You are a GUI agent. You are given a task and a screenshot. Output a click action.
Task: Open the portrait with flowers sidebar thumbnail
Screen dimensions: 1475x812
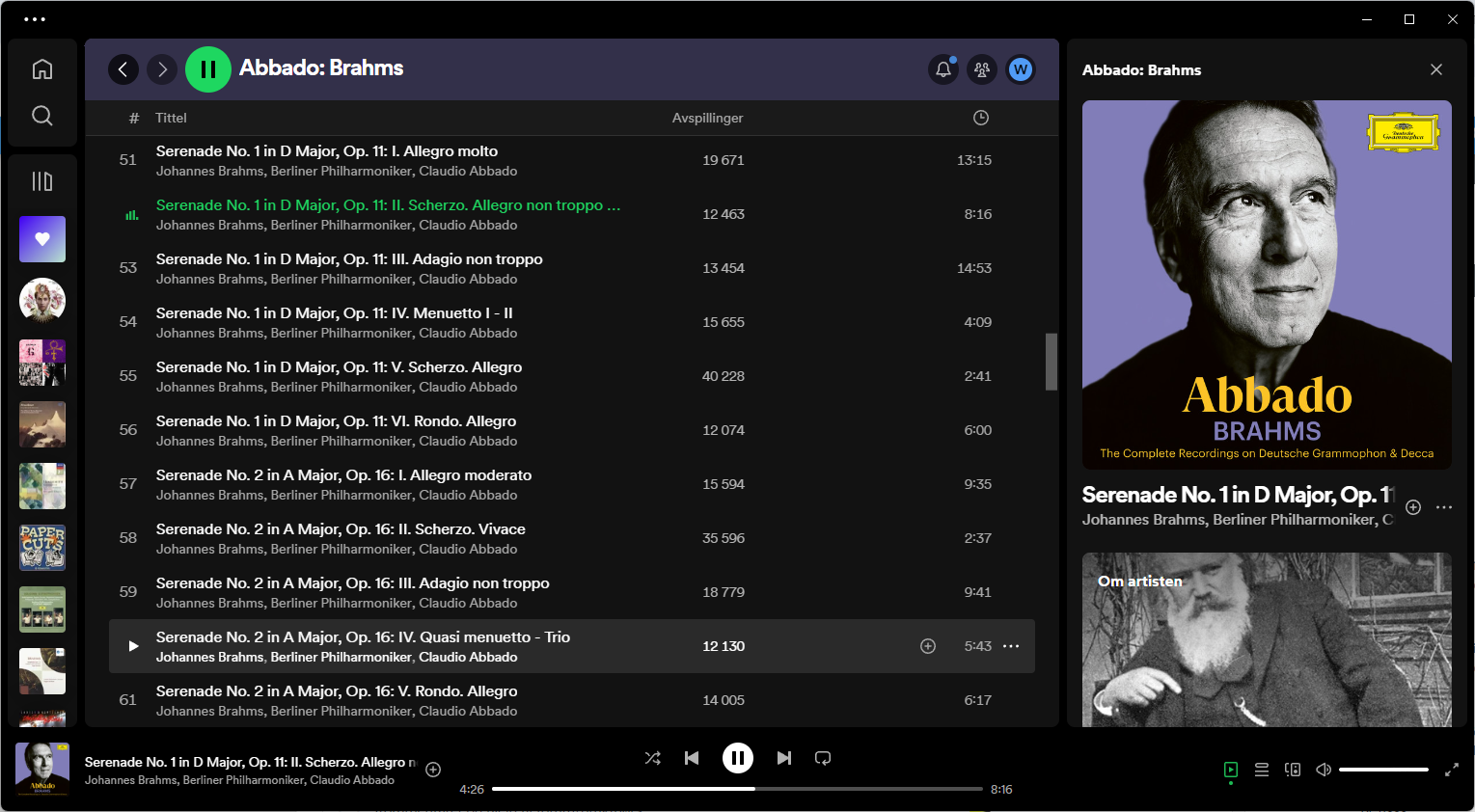click(x=42, y=301)
